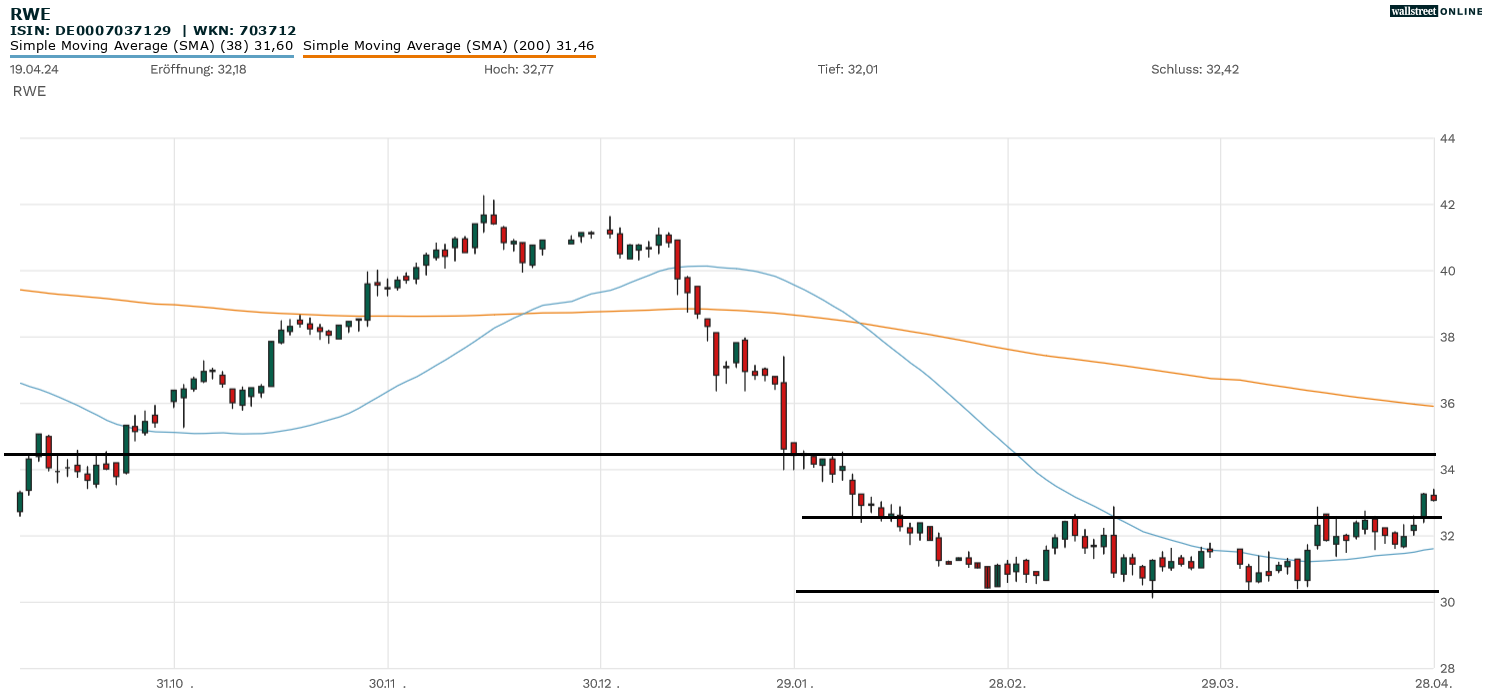
Task: Click the 30.12. x-axis date marker
Action: 600,683
